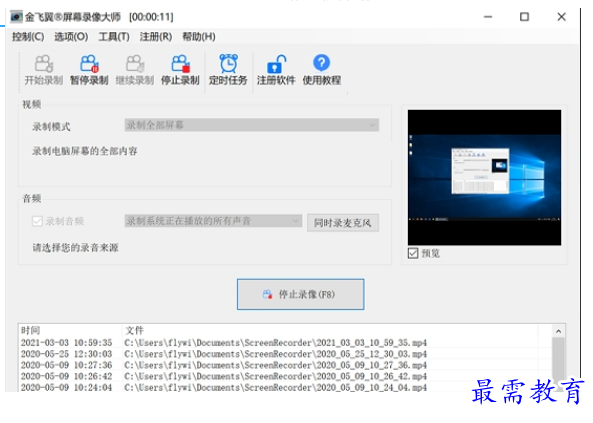
Task: Click the 开始录制 start recording icon
Action: 43,64
